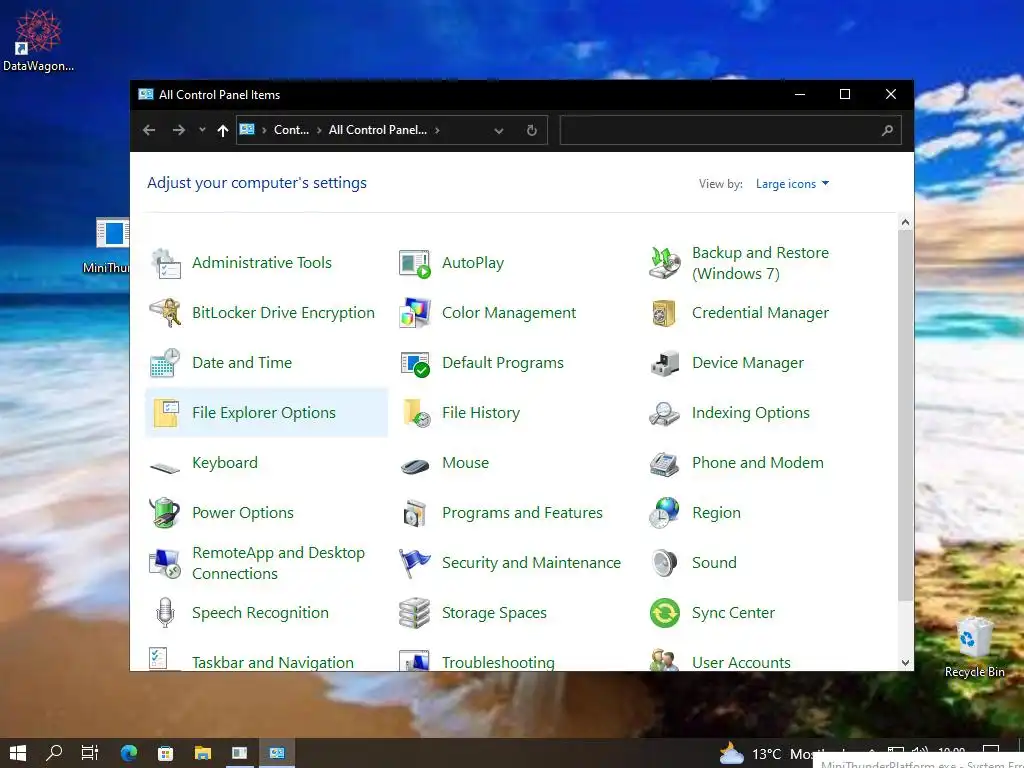Open the Storage Spaces icon
The height and width of the screenshot is (768, 1024).
(x=415, y=613)
